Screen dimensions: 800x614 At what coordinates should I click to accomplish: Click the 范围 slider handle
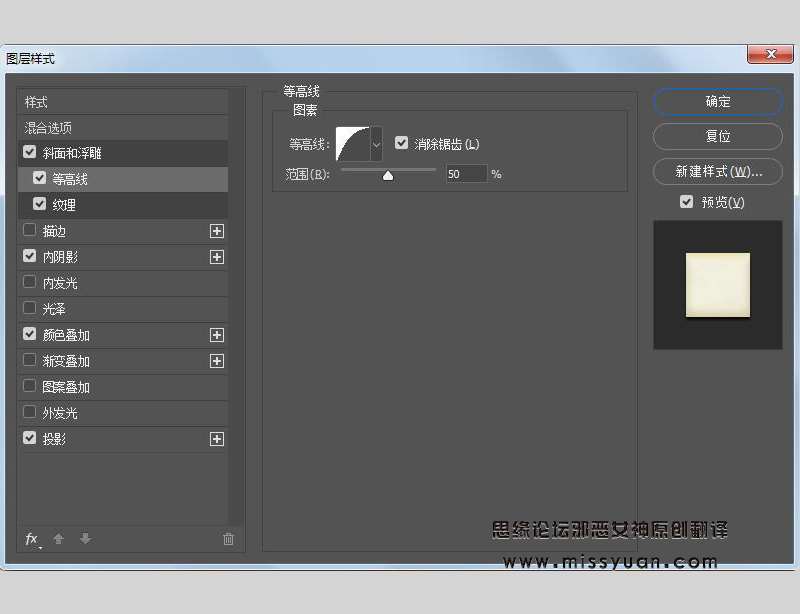pos(388,175)
